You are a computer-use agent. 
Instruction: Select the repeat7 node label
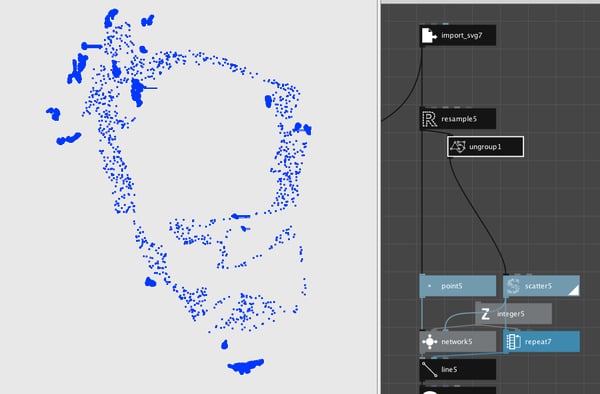pos(538,342)
